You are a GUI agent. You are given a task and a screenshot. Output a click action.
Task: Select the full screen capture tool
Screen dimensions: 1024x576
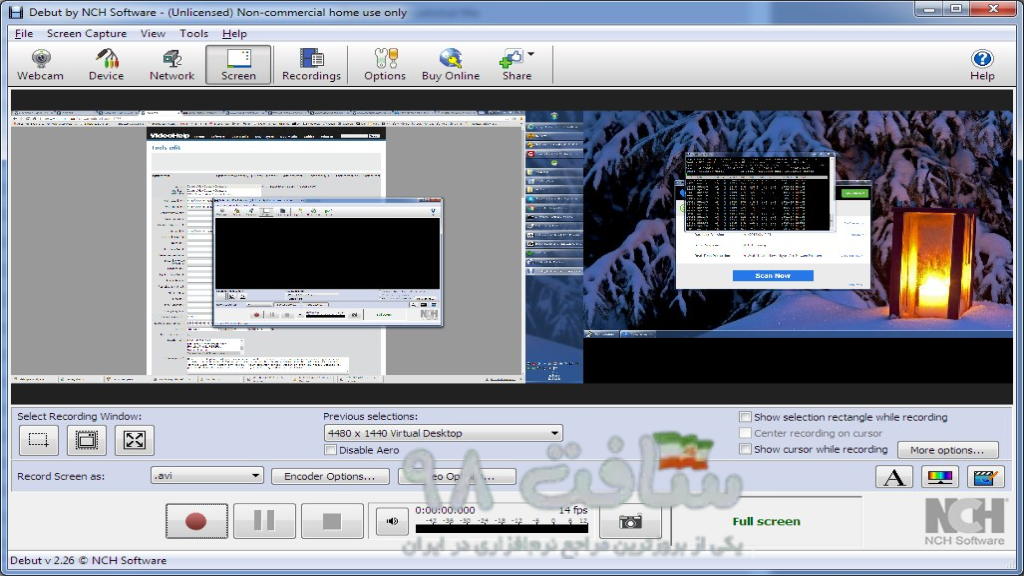[x=135, y=440]
